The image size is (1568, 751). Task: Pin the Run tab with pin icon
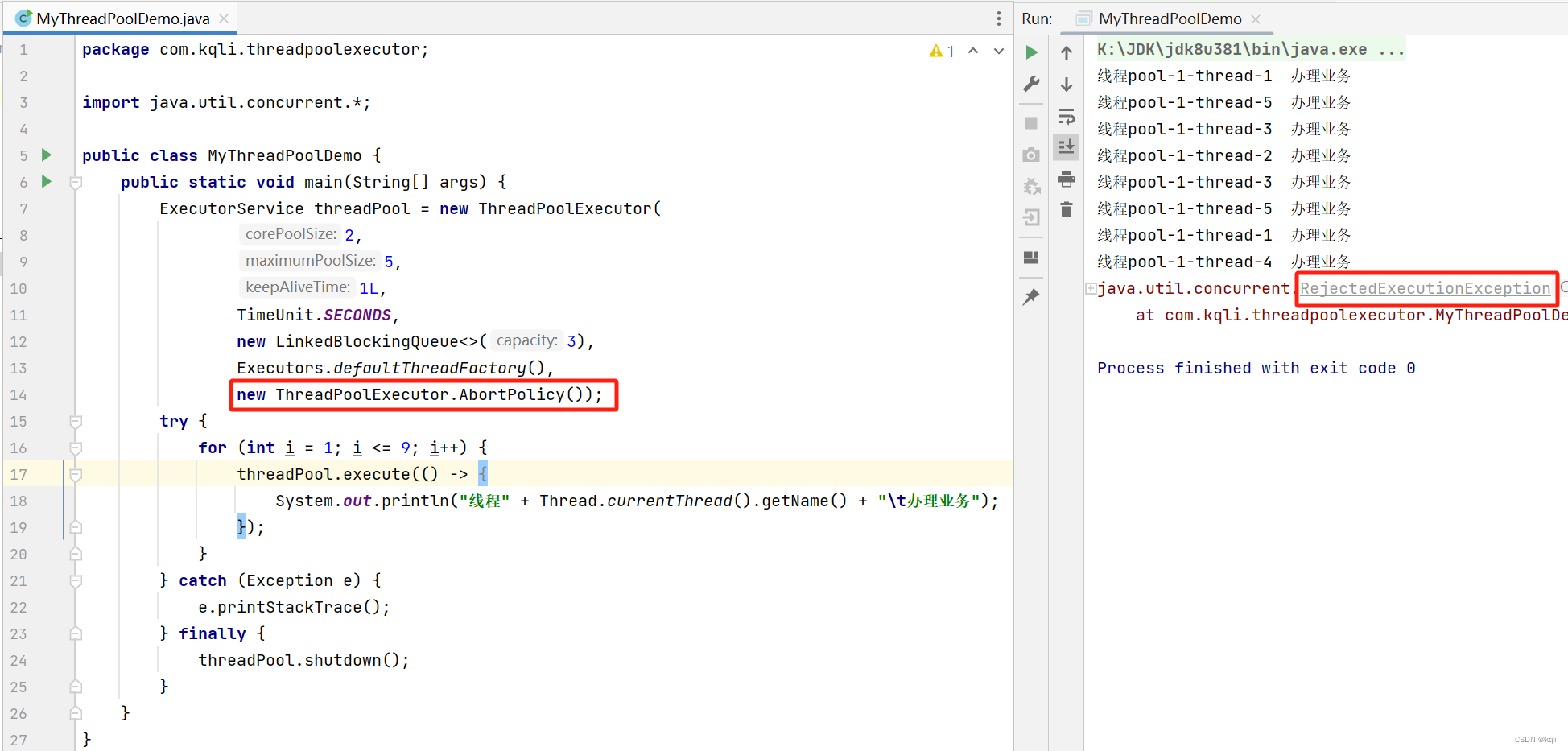point(1031,296)
